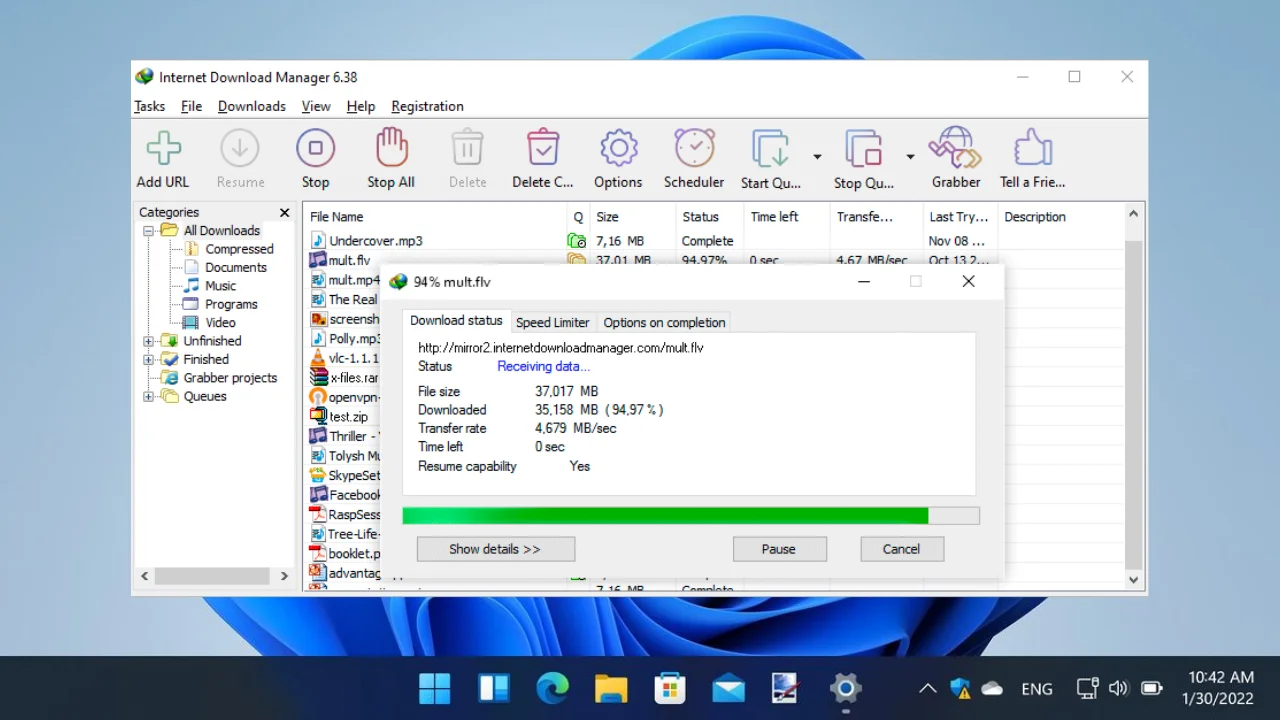Open Microsoft Store from the taskbar
Viewport: 1280px width, 720px height.
[670, 688]
